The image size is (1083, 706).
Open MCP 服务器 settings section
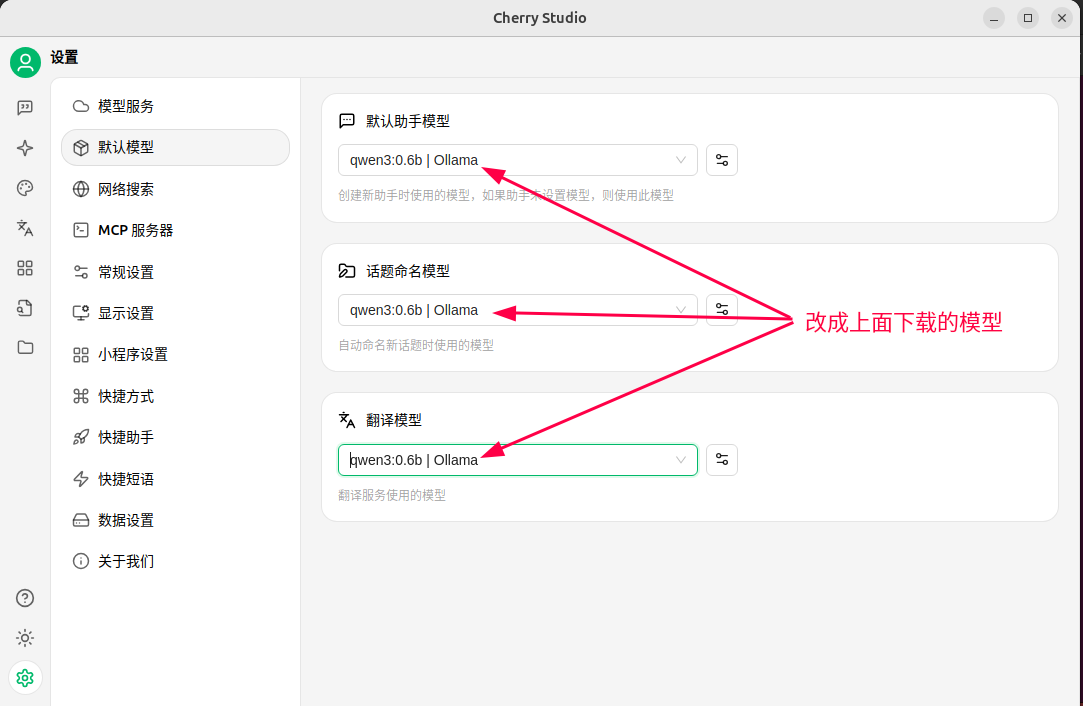(175, 230)
